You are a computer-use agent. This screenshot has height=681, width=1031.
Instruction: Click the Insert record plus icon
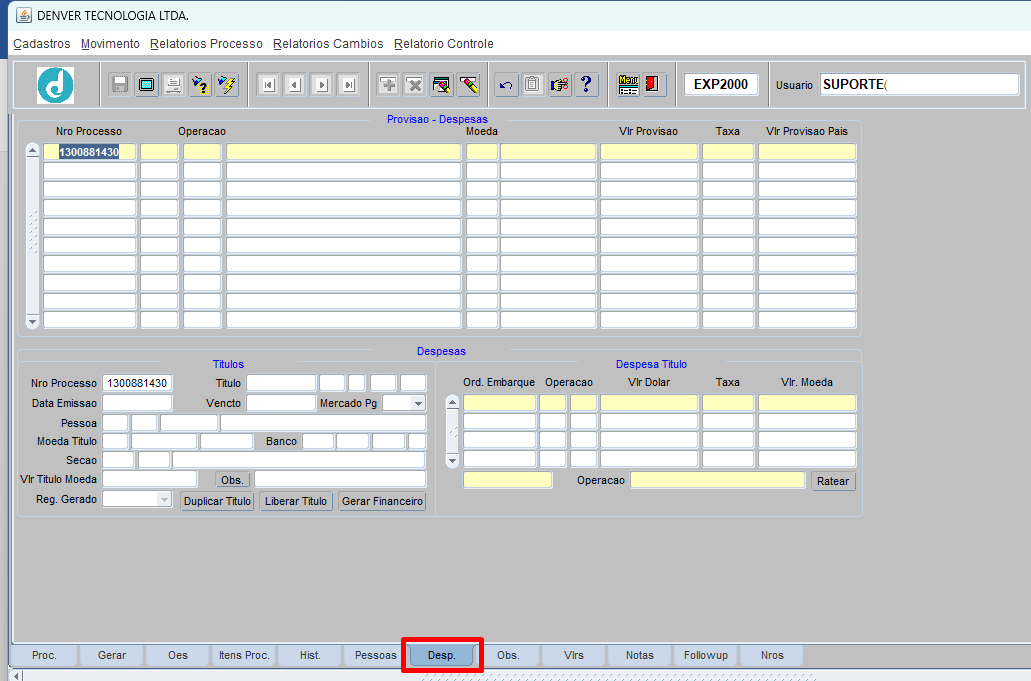388,85
